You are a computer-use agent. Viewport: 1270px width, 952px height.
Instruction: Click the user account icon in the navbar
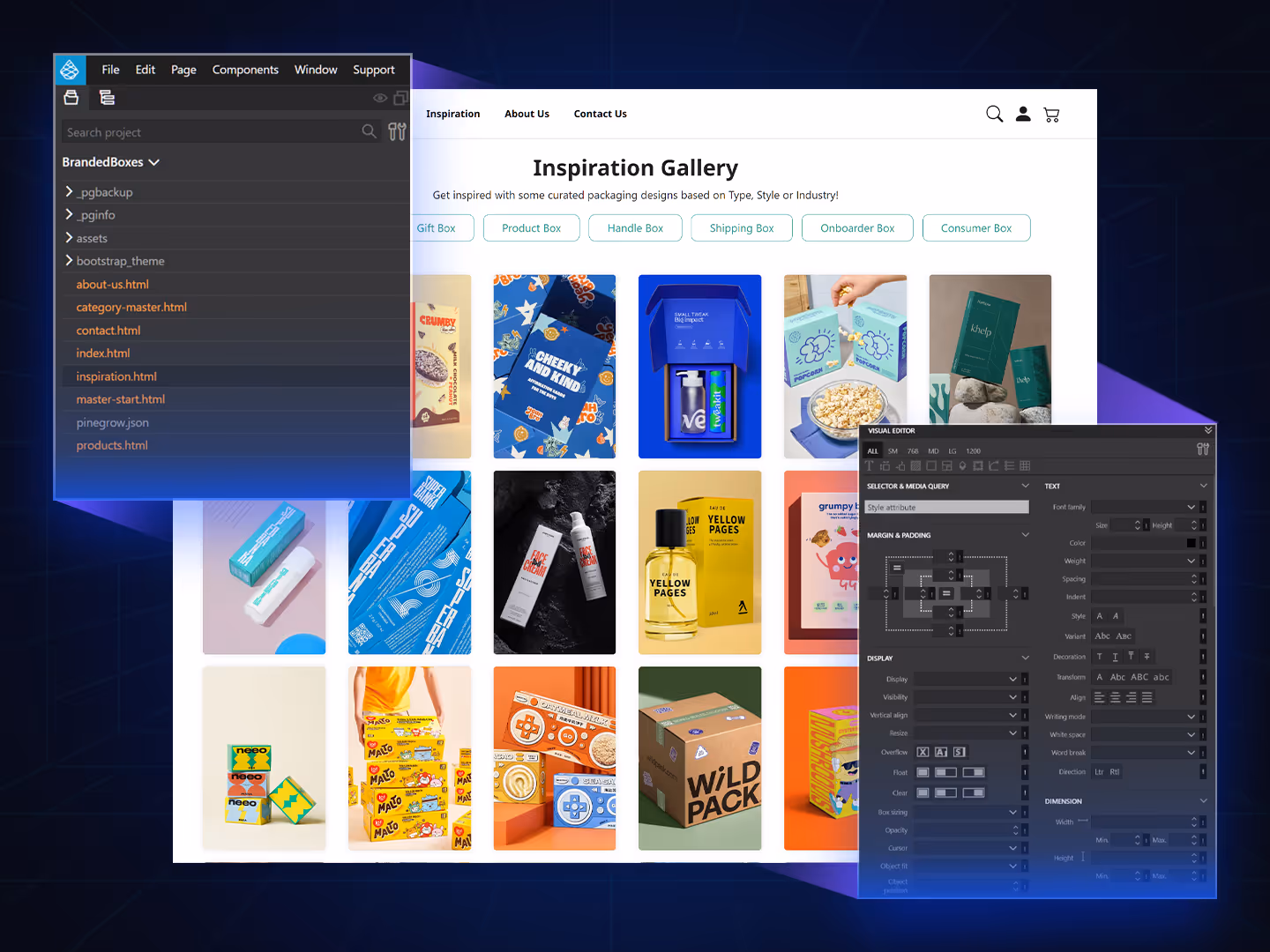(1022, 114)
